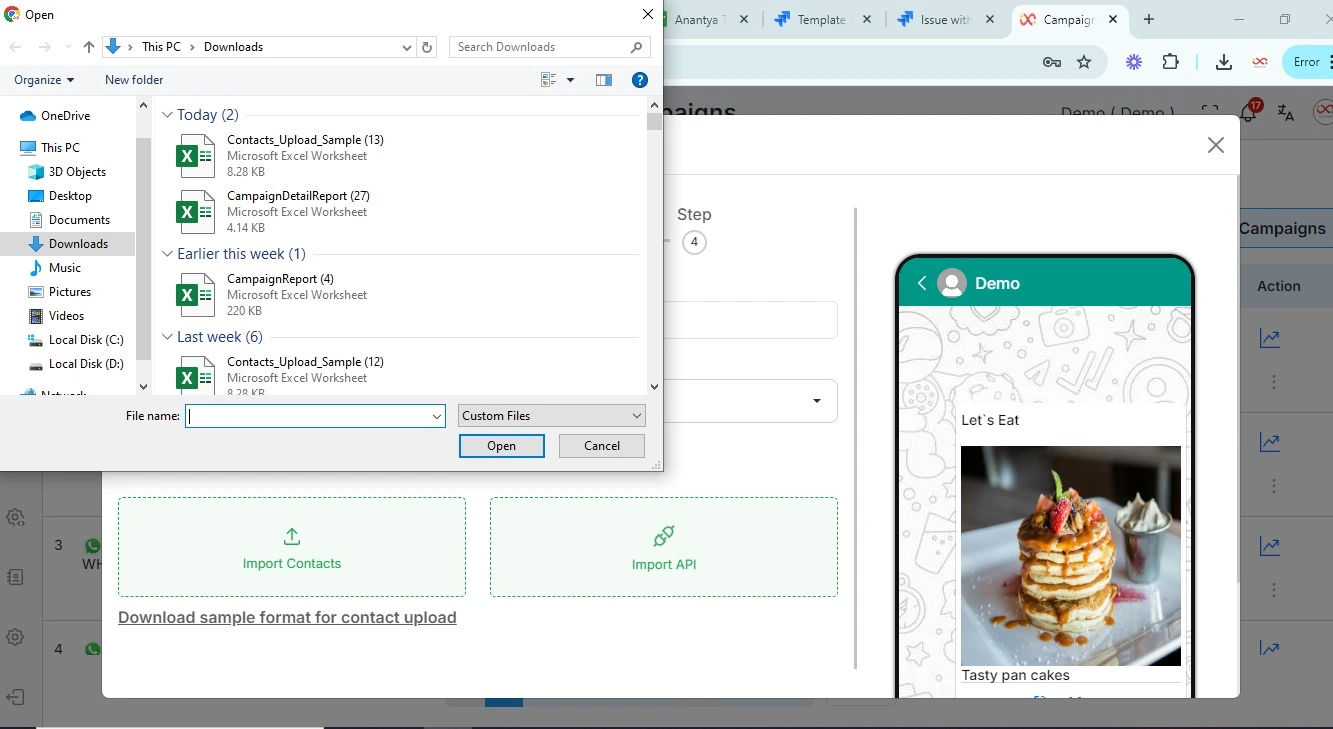Select Contacts_Upload_Sample (12) file
This screenshot has width=1333, height=729.
pyautogui.click(x=400, y=375)
